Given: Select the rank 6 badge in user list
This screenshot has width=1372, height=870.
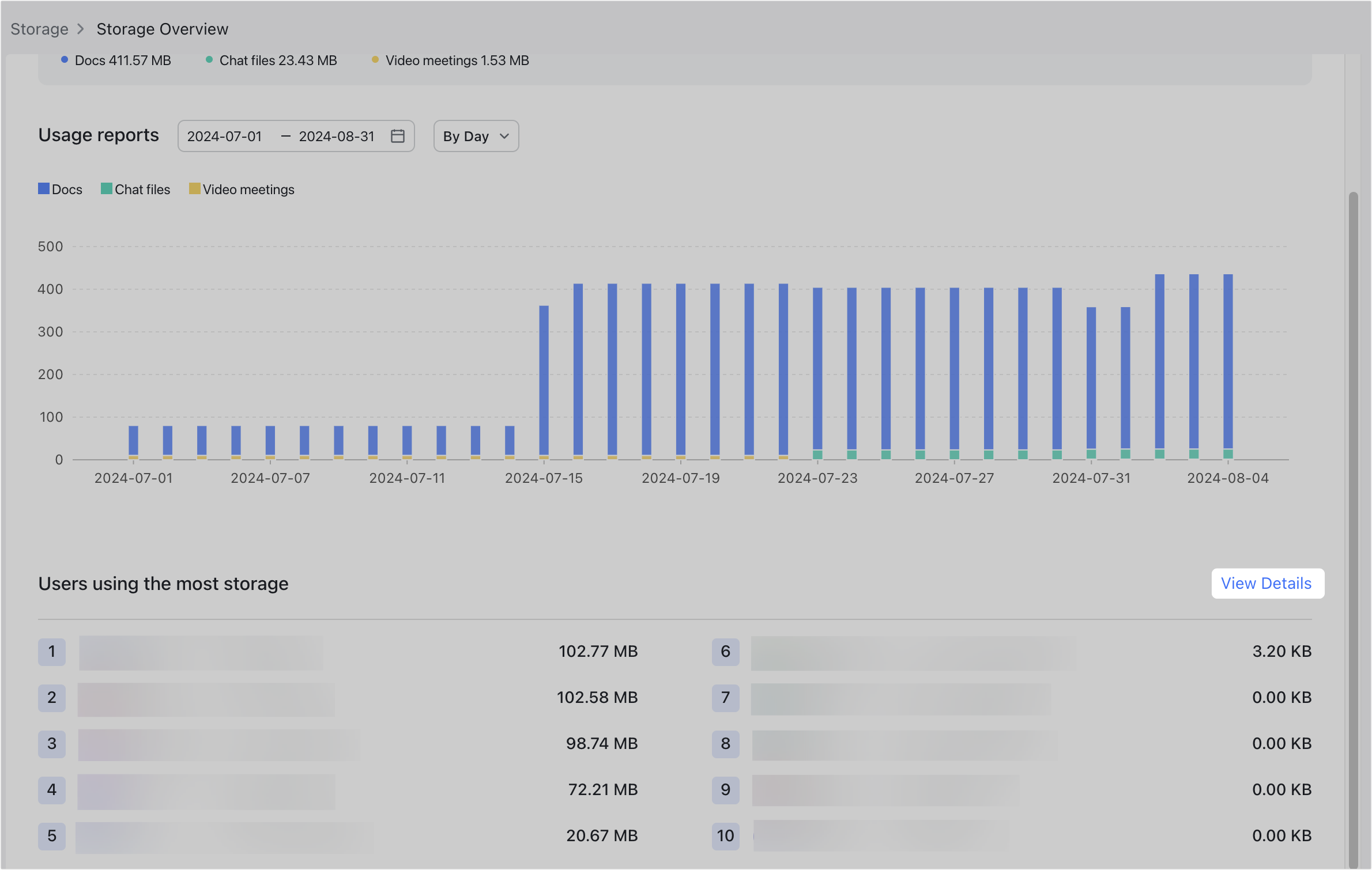Looking at the screenshot, I should point(725,652).
